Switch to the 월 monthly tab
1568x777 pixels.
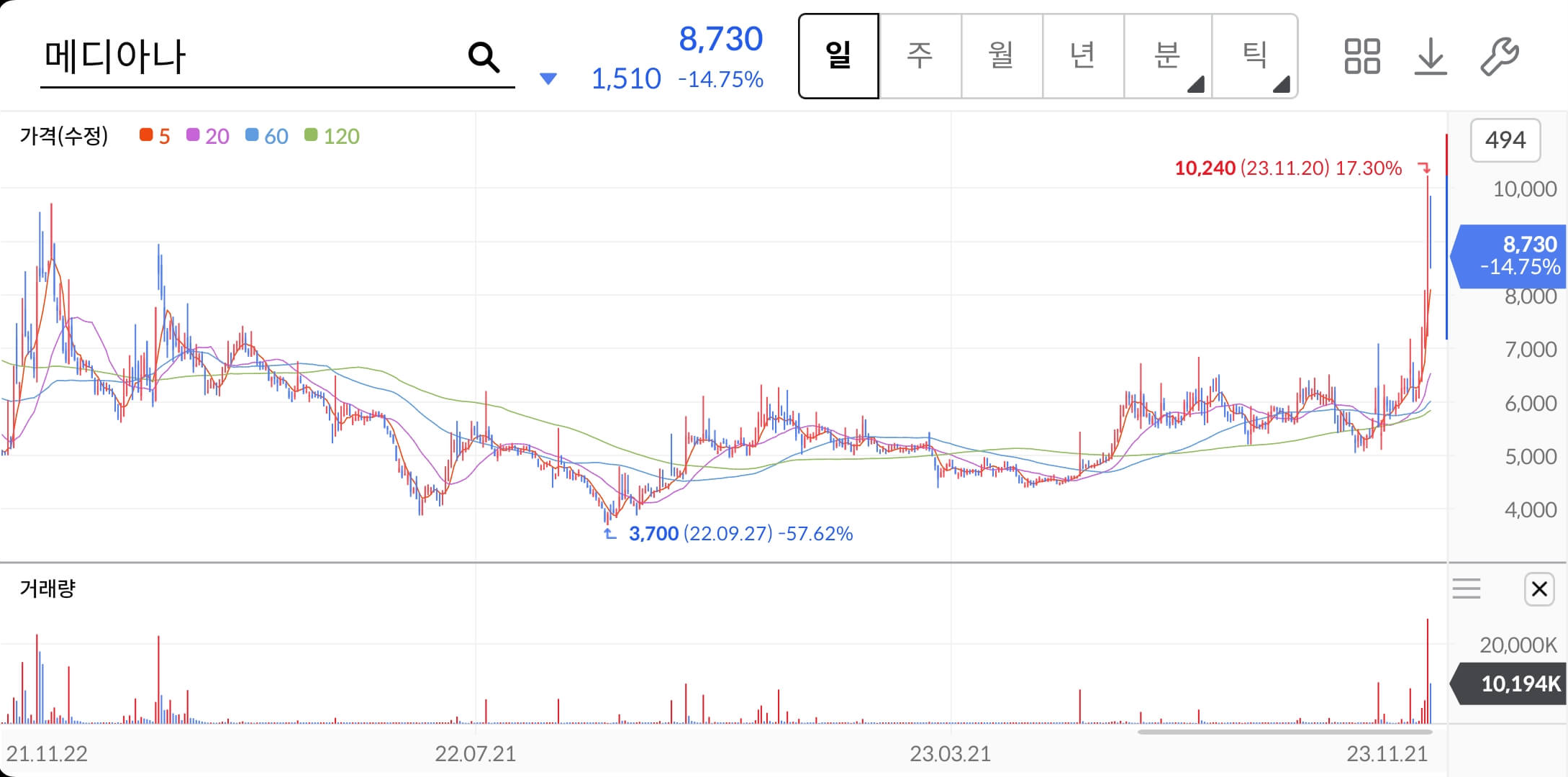[1001, 55]
